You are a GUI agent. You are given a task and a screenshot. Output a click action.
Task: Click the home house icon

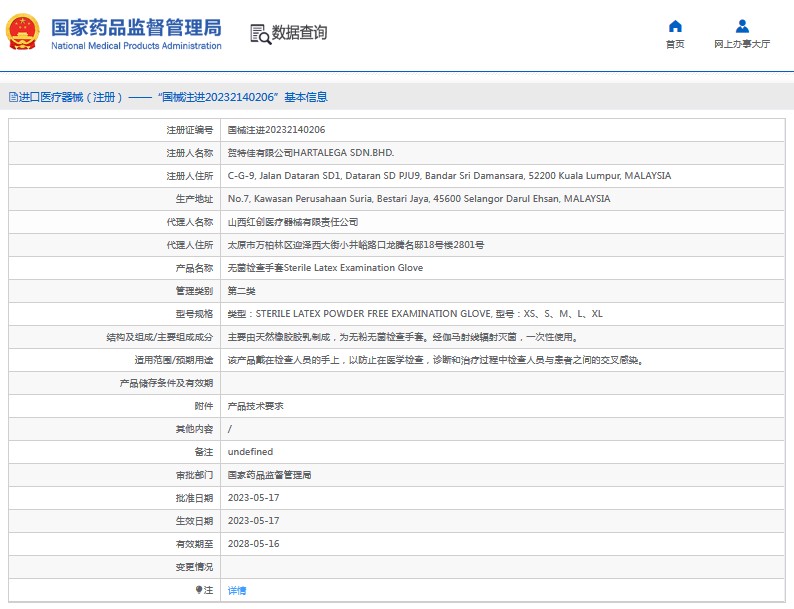pos(675,26)
